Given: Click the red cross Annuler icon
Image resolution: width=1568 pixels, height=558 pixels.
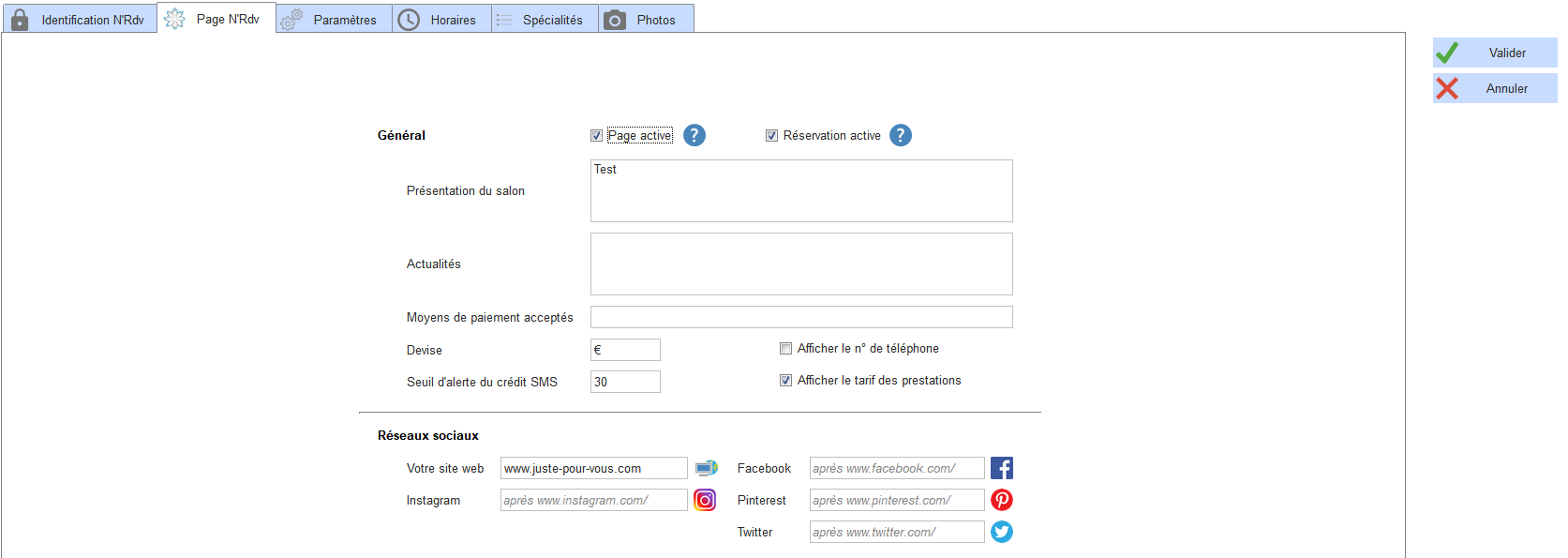Looking at the screenshot, I should [x=1447, y=88].
